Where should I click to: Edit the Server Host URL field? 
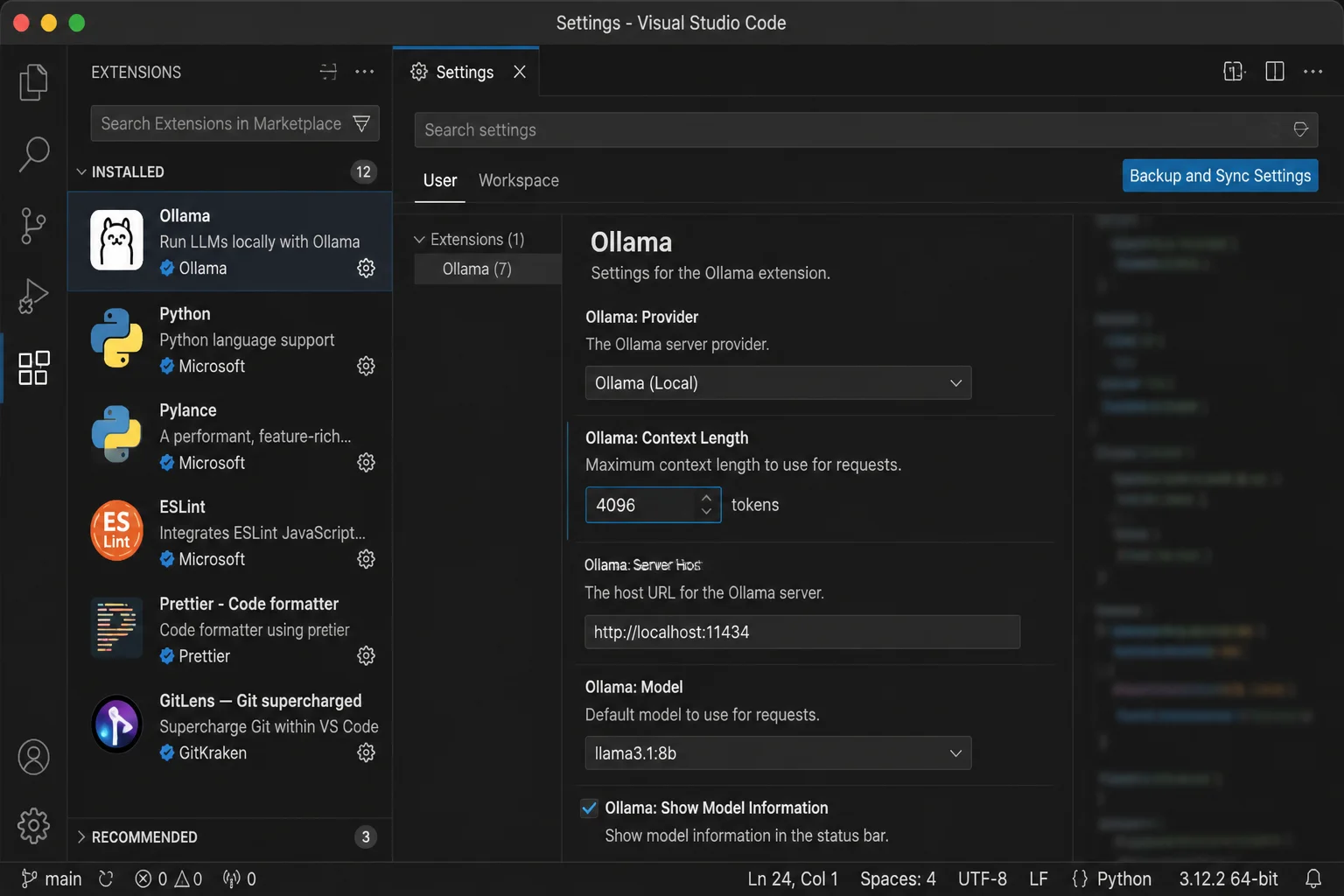(802, 632)
